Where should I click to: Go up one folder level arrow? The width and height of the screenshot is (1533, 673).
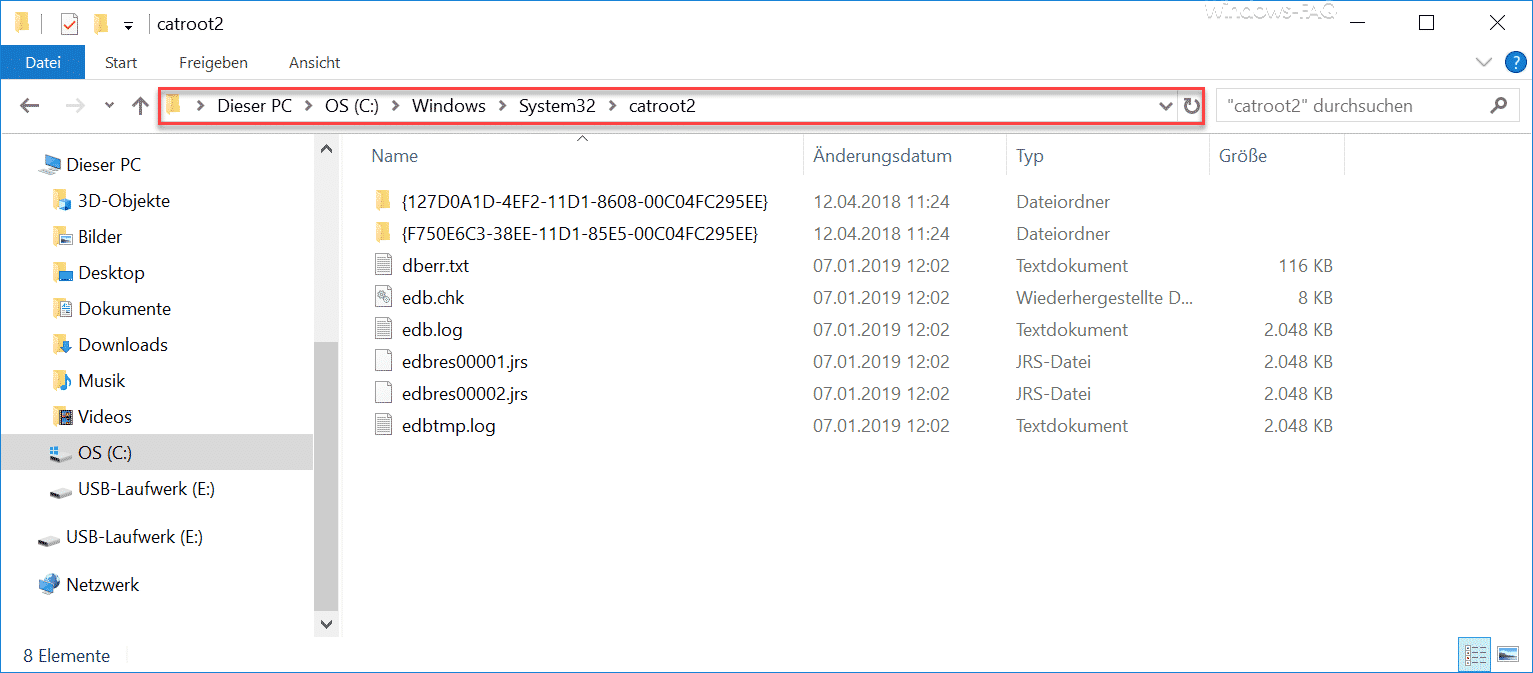pos(140,105)
